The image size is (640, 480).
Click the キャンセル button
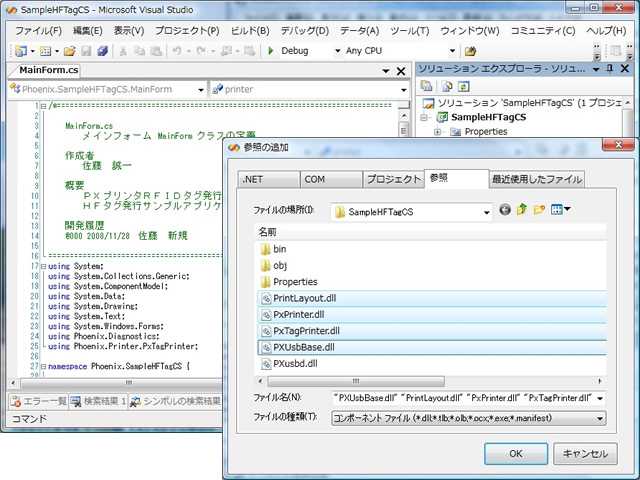585,454
